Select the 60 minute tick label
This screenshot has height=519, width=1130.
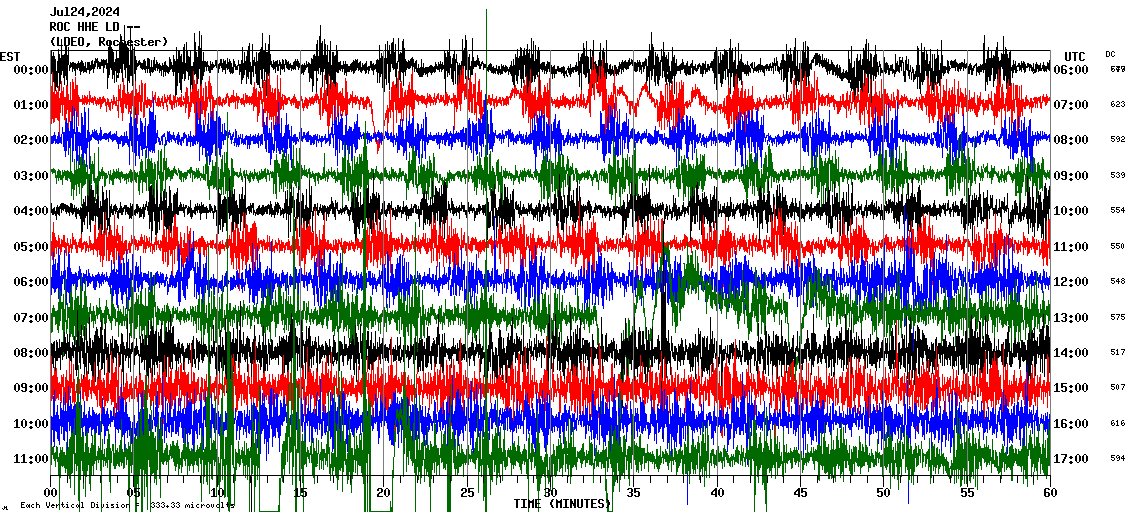[x=1050, y=493]
